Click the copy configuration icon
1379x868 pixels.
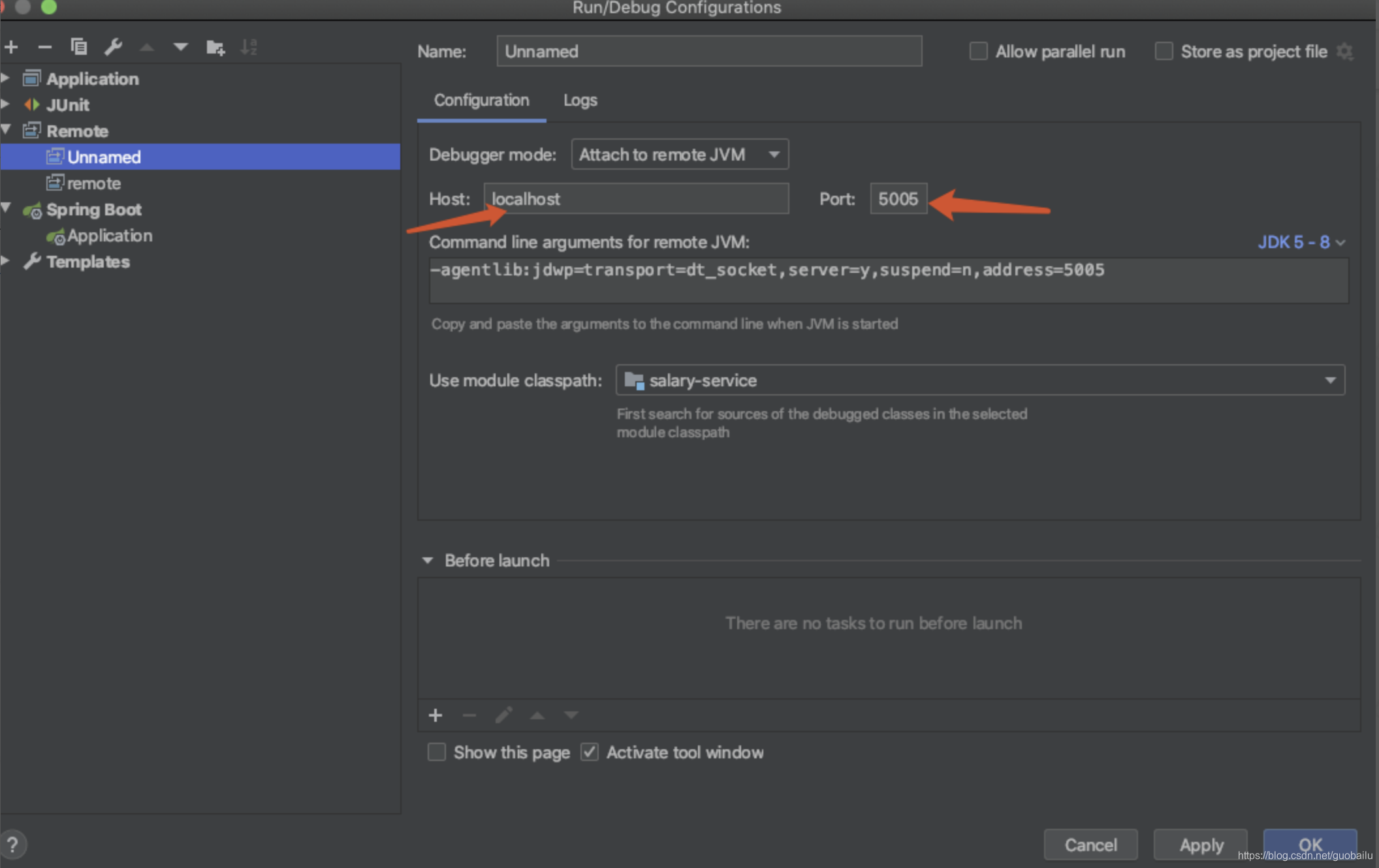tap(78, 47)
